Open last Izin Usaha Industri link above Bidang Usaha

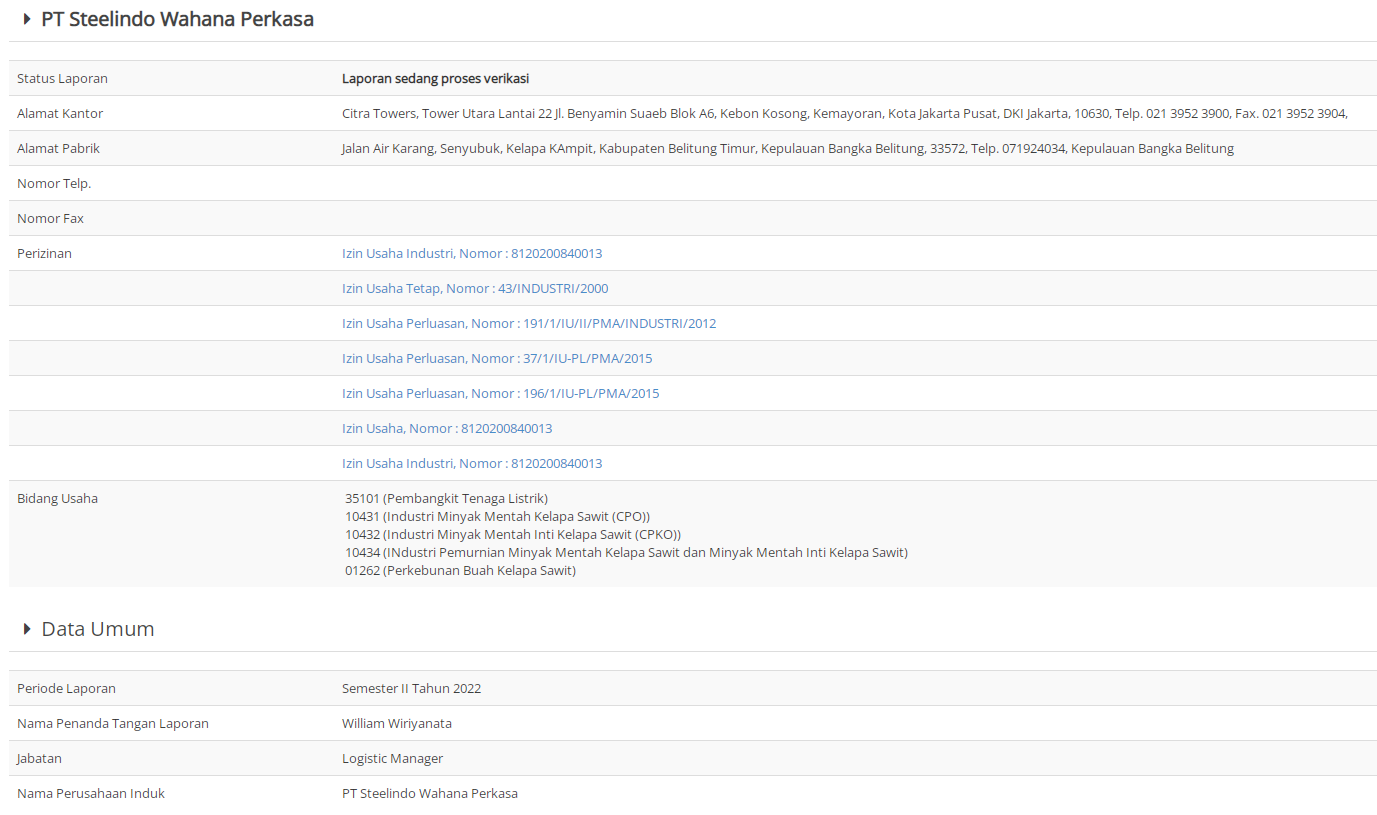point(472,463)
